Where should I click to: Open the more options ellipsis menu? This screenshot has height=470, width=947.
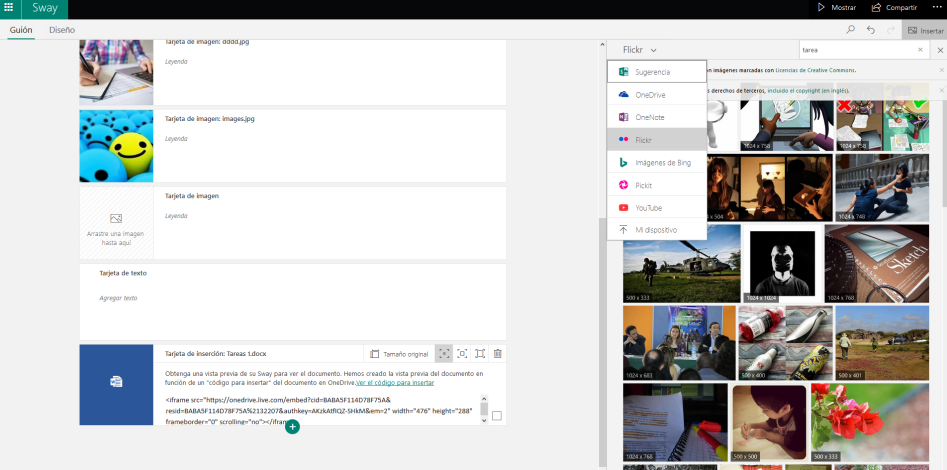[x=937, y=8]
